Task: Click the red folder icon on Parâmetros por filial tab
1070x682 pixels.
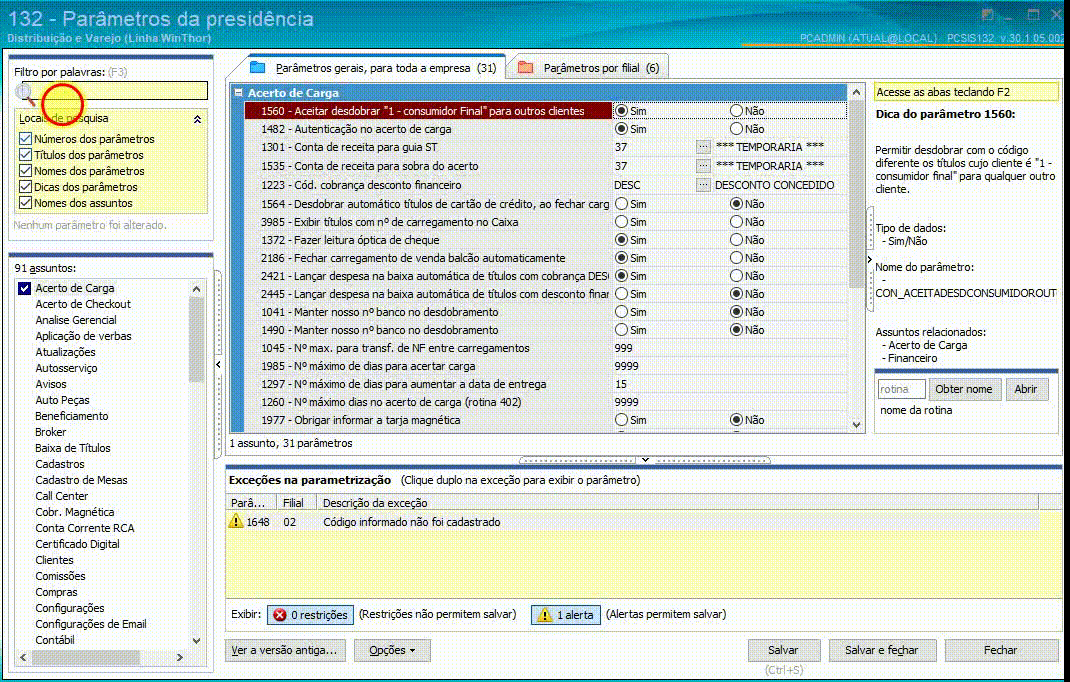Action: click(x=525, y=68)
